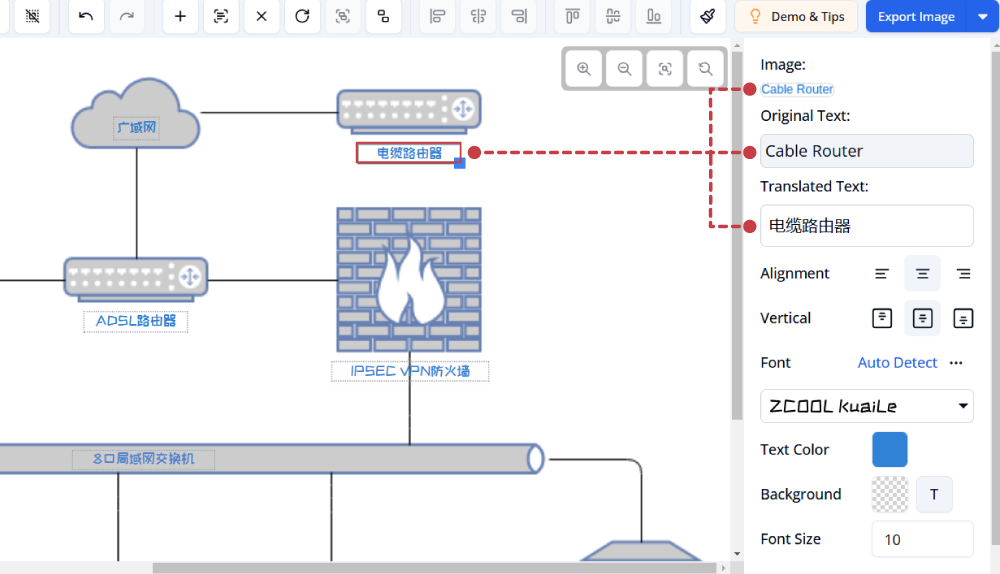Set vertical alignment to top

(x=882, y=318)
